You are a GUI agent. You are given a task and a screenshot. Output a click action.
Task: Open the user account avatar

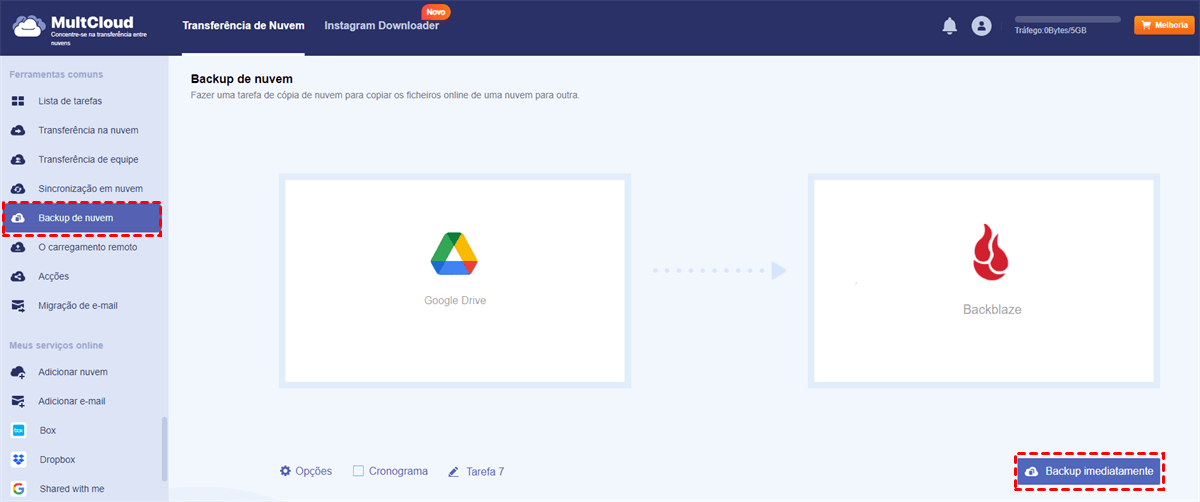point(981,27)
